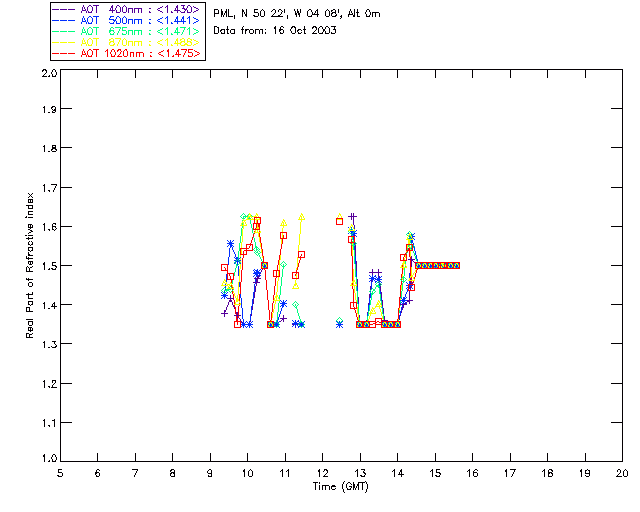Click the 1.3 y-axis tick label
Screen dimensions: 640x512
pyautogui.click(x=49, y=344)
